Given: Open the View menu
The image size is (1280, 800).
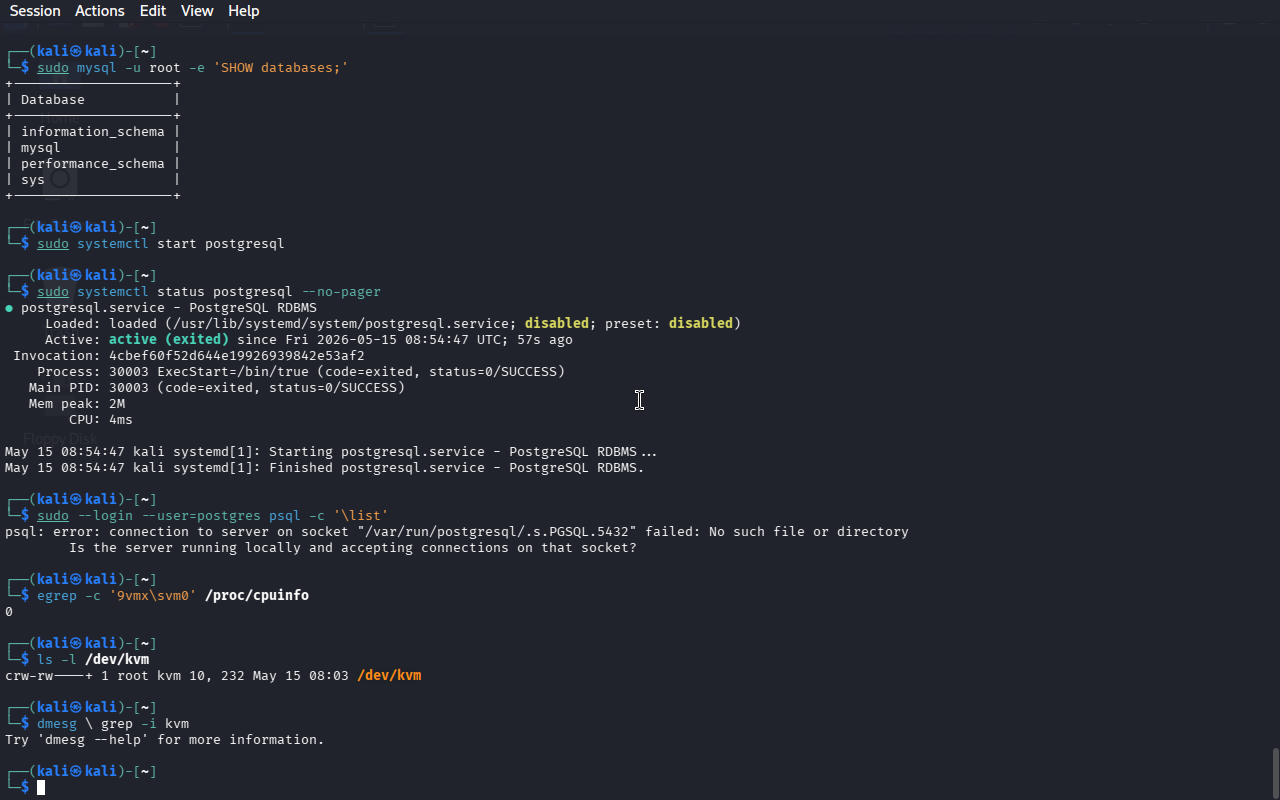Looking at the screenshot, I should 197,11.
